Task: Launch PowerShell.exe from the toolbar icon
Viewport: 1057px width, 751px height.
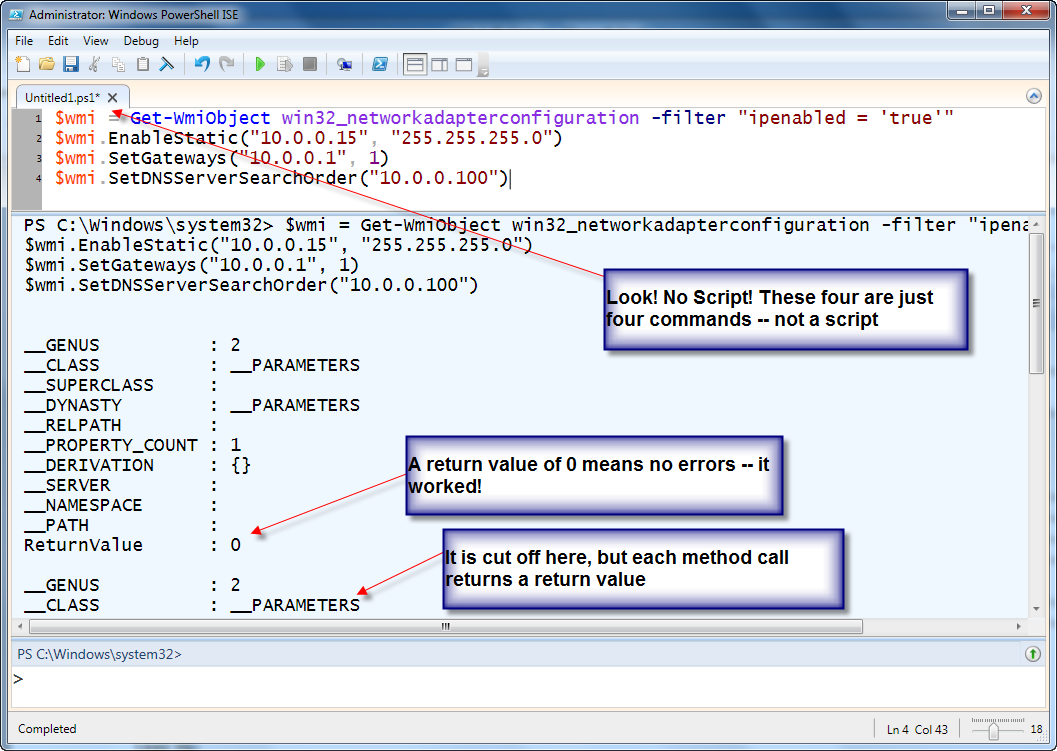Action: click(380, 64)
